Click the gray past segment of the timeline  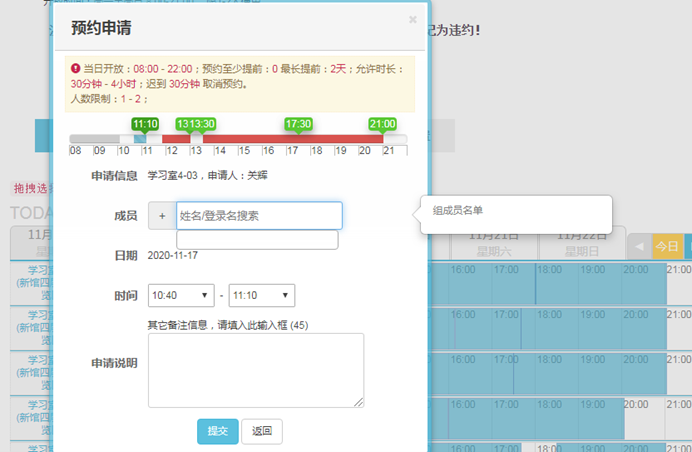click(x=95, y=139)
